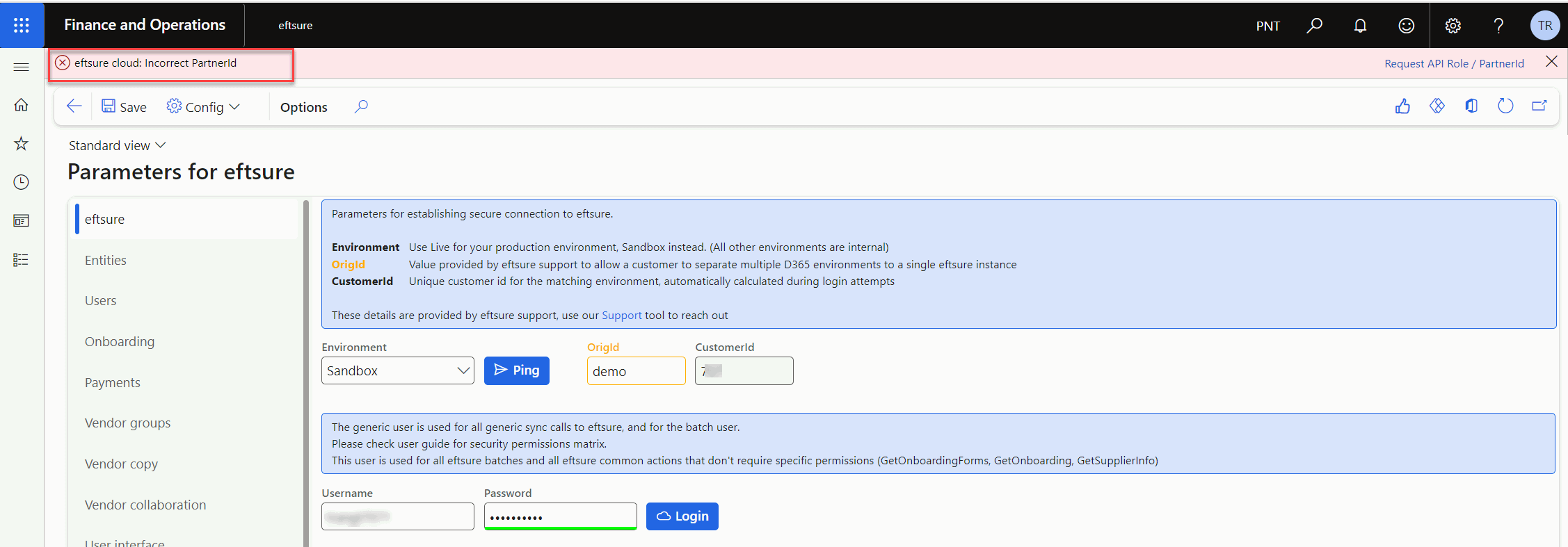The width and height of the screenshot is (1568, 547).
Task: Click the Username input field
Action: point(398,516)
